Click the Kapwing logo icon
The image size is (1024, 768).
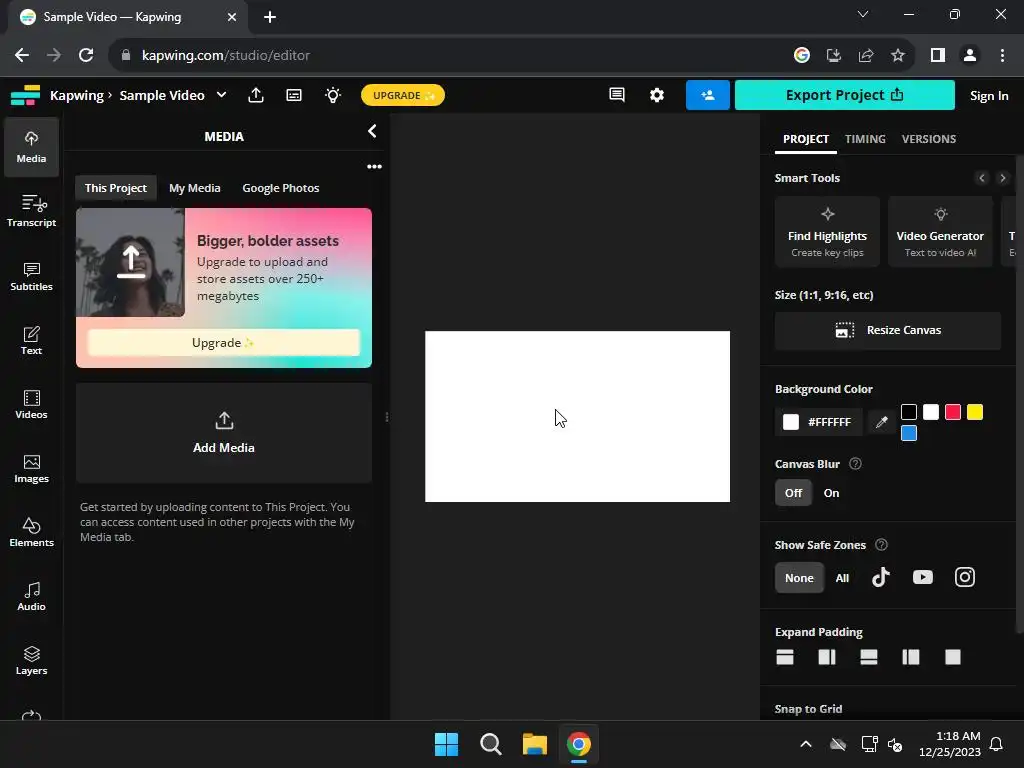(25, 95)
